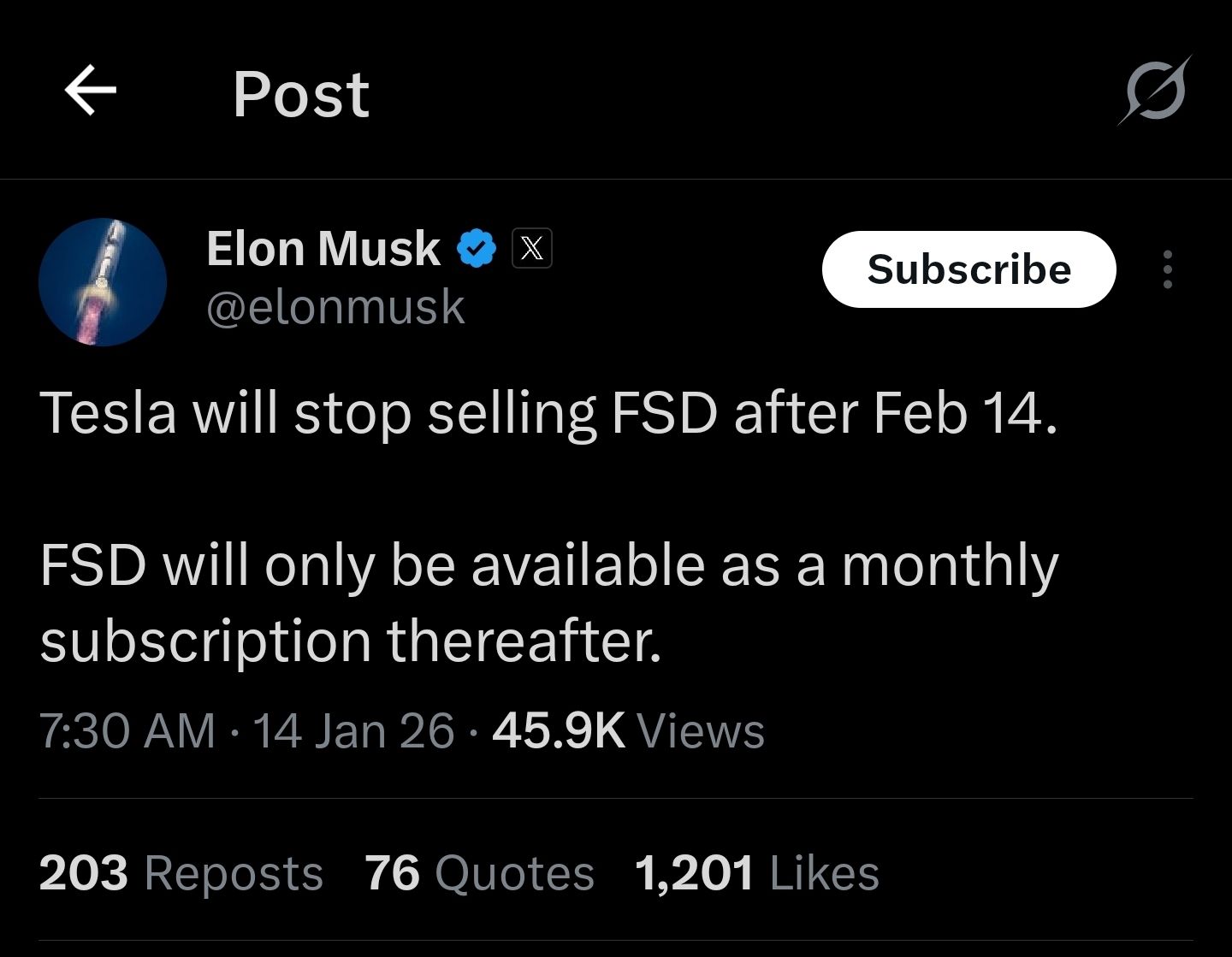Viewport: 1232px width, 957px height.
Task: Click the Post header title
Action: tap(301, 93)
